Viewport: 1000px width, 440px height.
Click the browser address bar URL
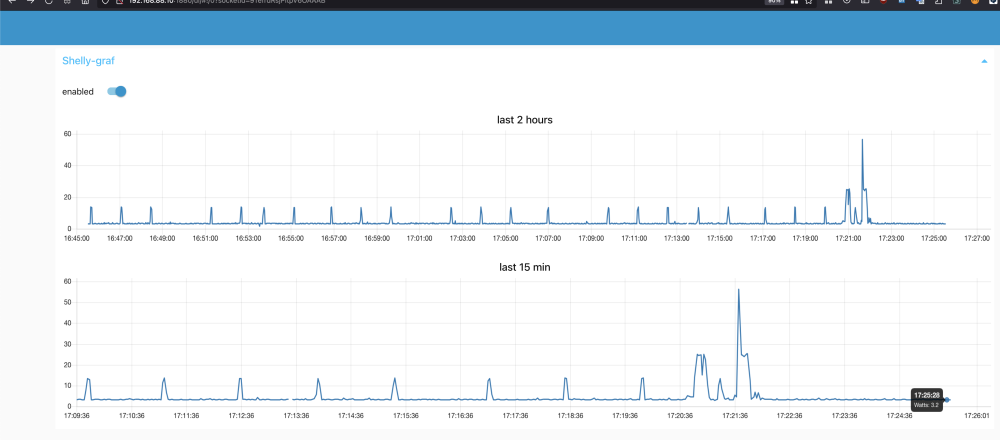pos(226,2)
